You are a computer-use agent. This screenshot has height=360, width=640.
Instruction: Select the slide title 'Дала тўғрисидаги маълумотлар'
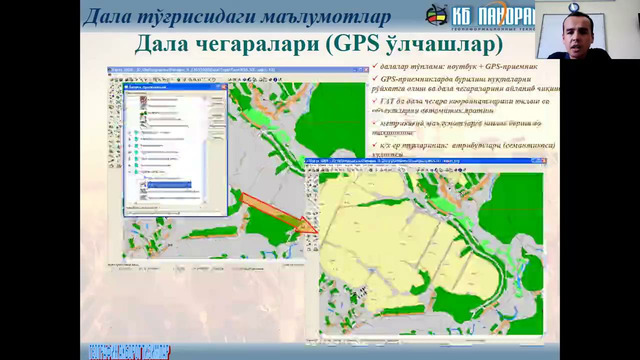(x=237, y=16)
